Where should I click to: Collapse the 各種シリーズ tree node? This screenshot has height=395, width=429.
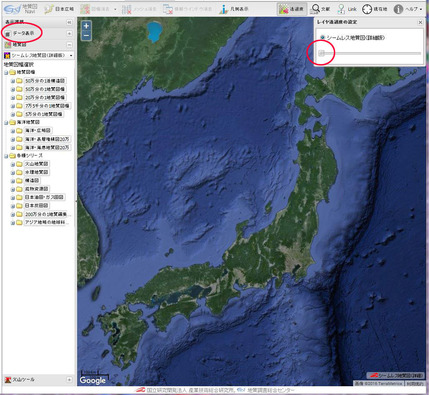[6, 156]
